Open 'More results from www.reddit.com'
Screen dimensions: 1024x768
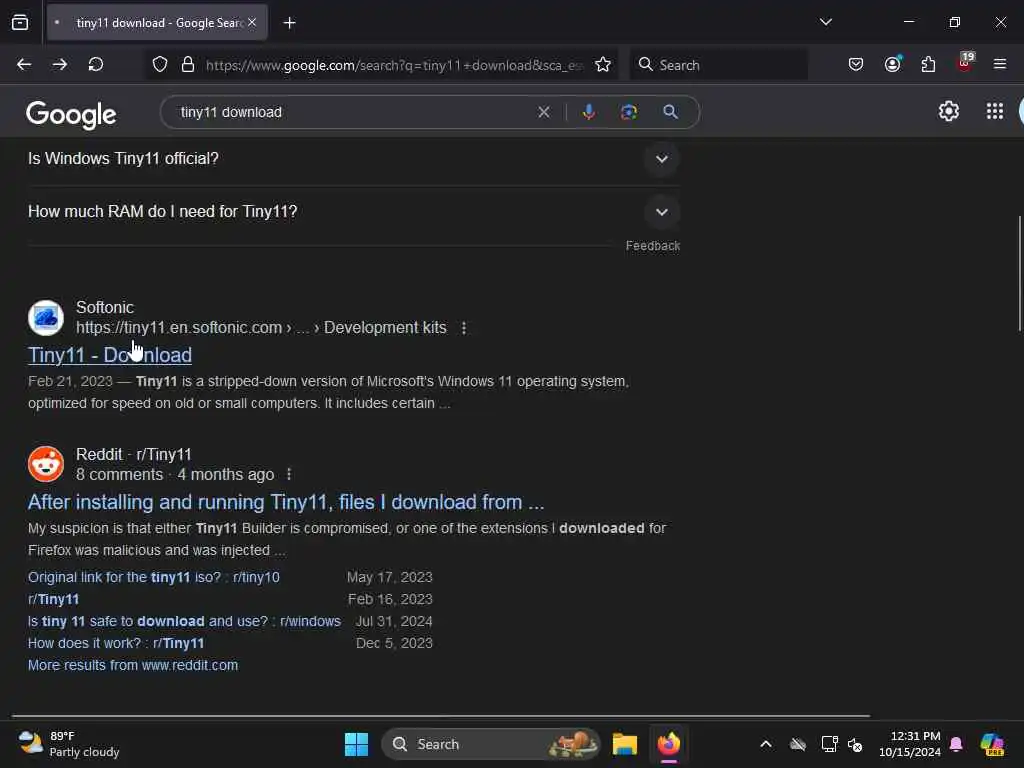133,665
